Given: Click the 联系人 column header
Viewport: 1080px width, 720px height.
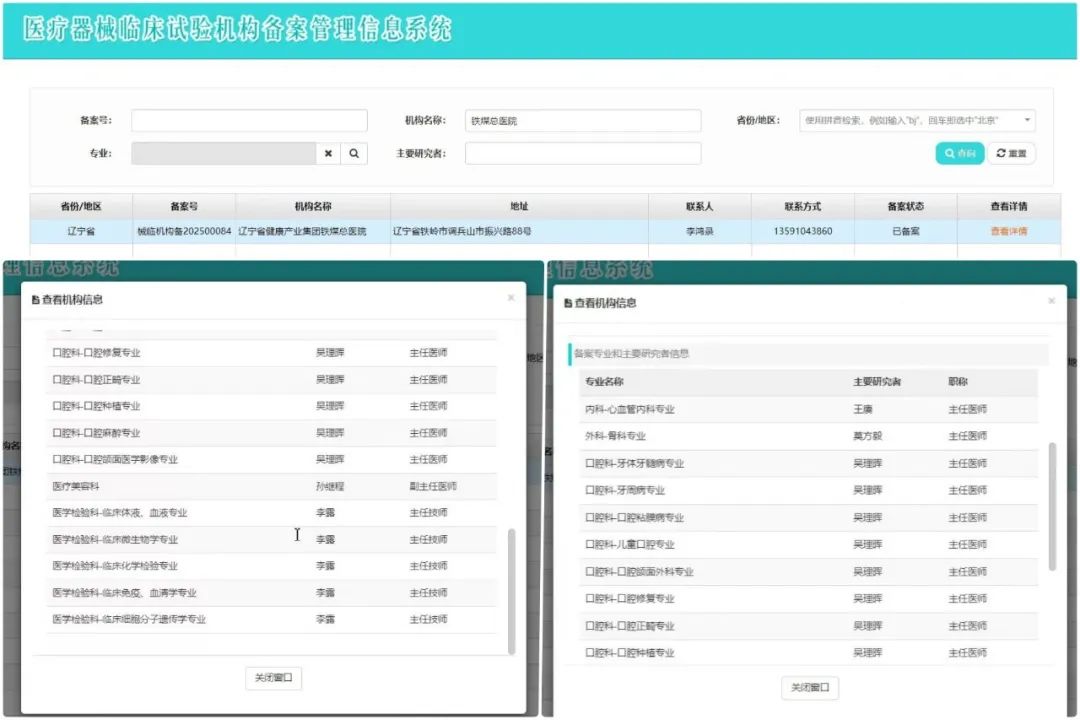Looking at the screenshot, I should point(700,207).
